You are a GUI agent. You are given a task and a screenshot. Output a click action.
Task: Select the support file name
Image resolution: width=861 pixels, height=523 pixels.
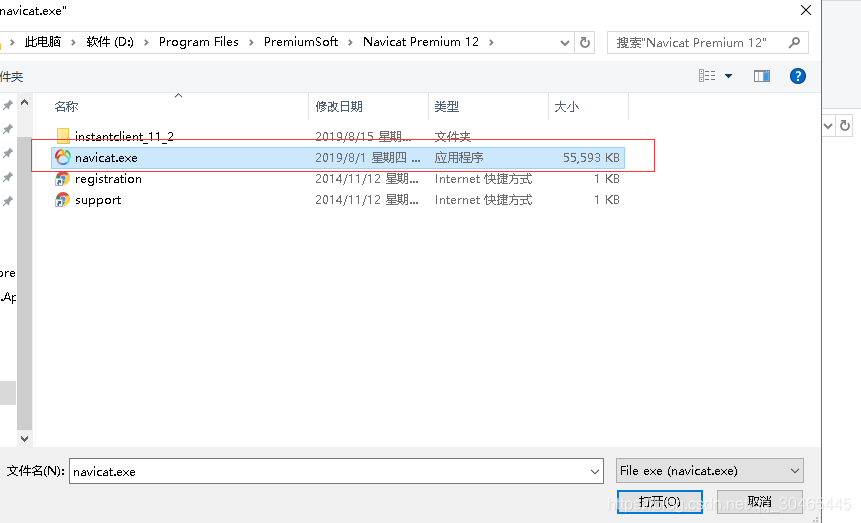coord(98,200)
